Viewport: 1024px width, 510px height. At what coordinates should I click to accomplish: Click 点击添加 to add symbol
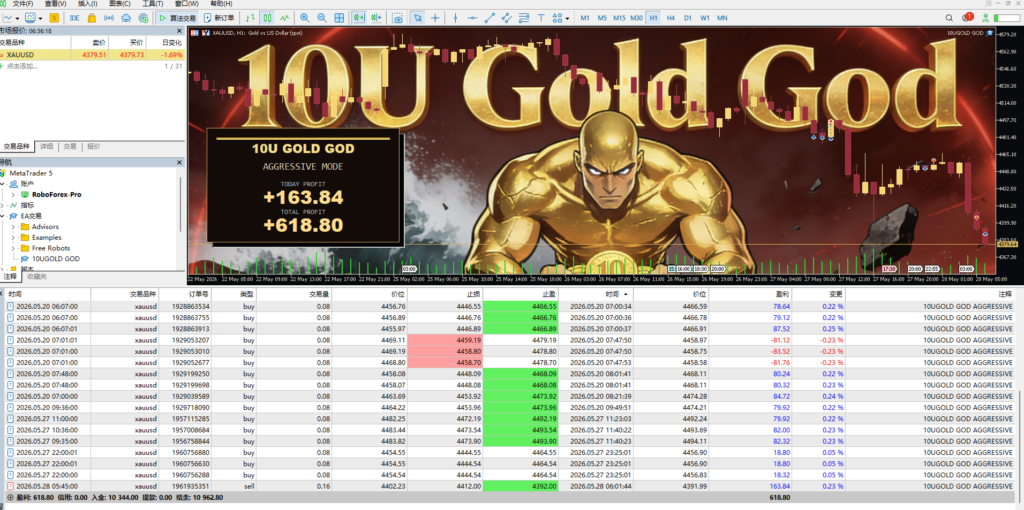point(22,66)
